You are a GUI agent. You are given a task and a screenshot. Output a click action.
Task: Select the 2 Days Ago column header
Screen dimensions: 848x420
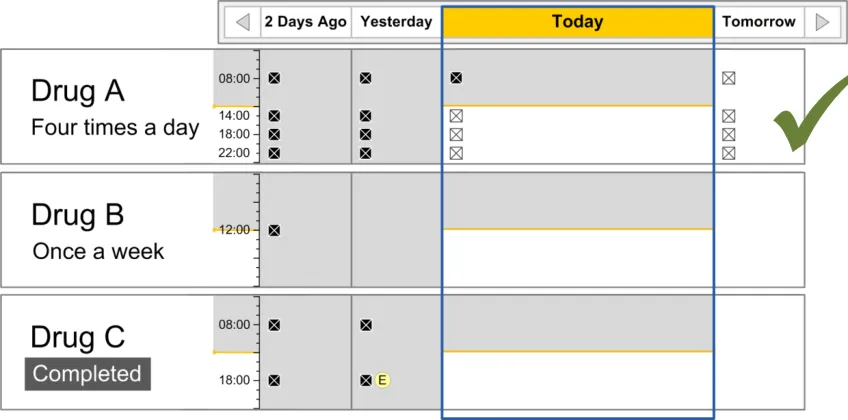click(x=305, y=22)
